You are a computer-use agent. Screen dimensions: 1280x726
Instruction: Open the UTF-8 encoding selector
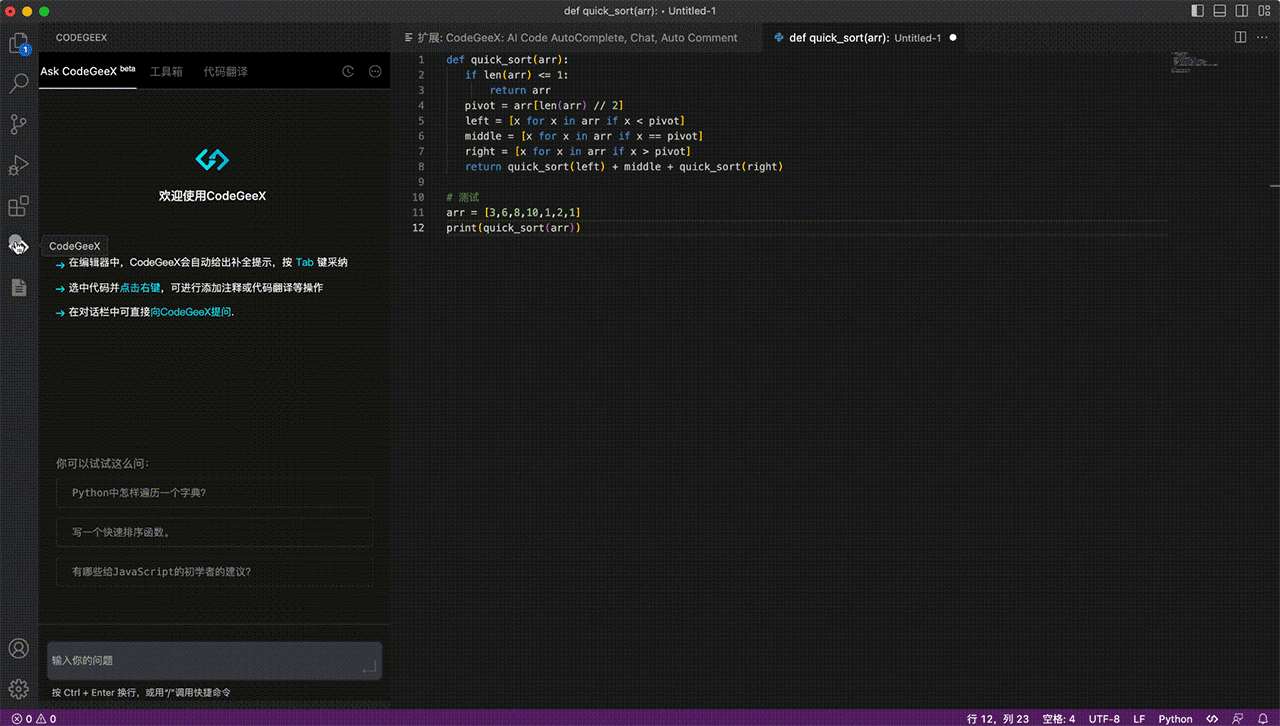pos(1104,719)
